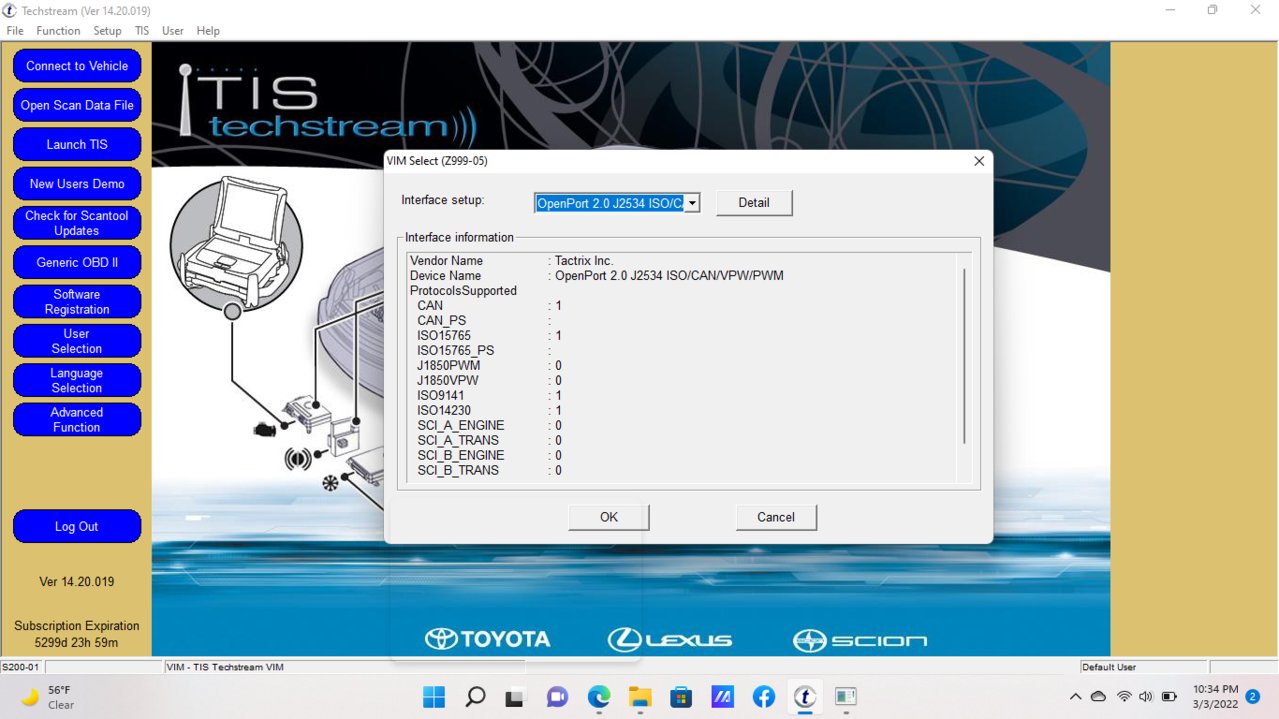Click the ISO14230 protocol row
The image size is (1279, 719).
tap(489, 411)
